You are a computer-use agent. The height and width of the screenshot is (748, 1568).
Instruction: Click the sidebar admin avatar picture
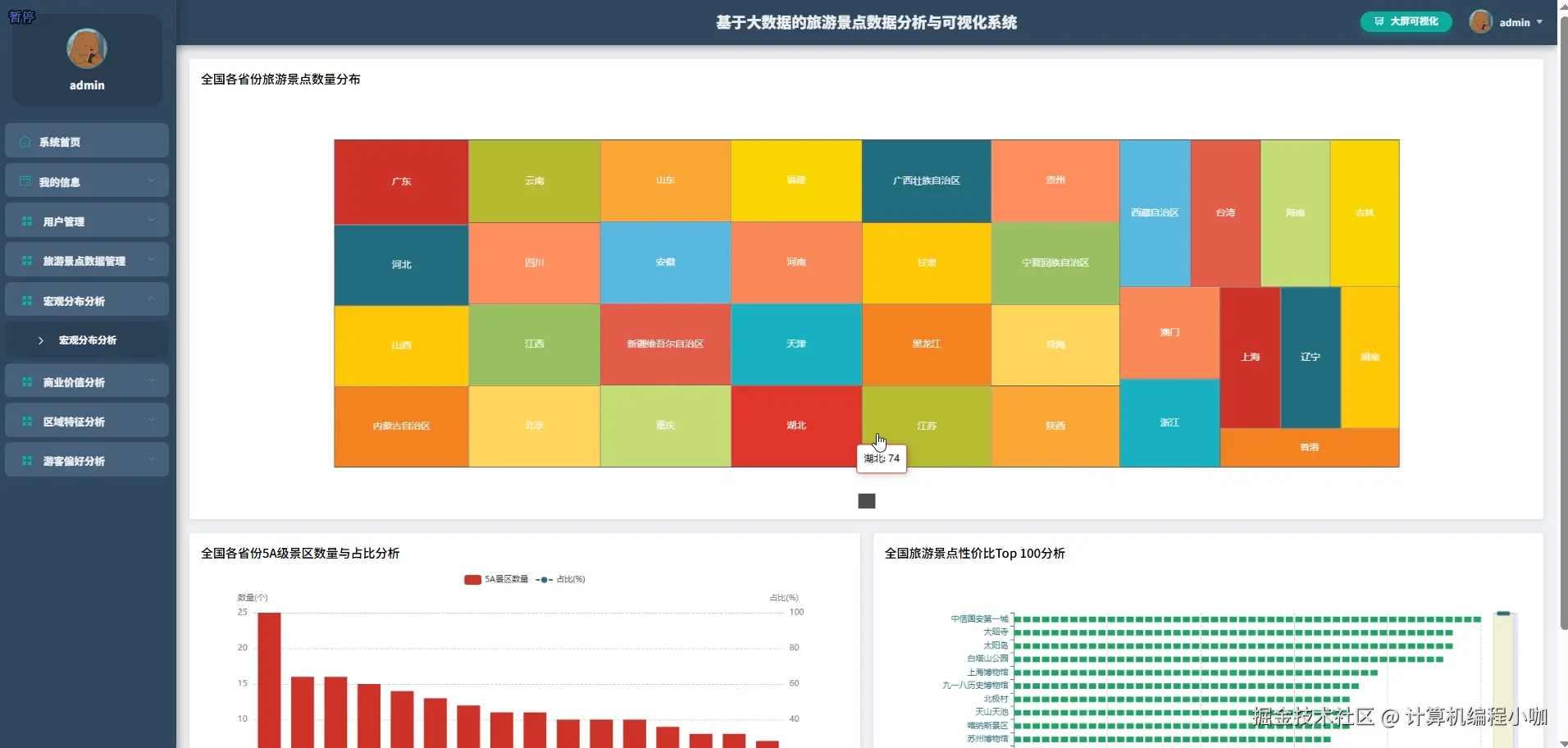[87, 49]
